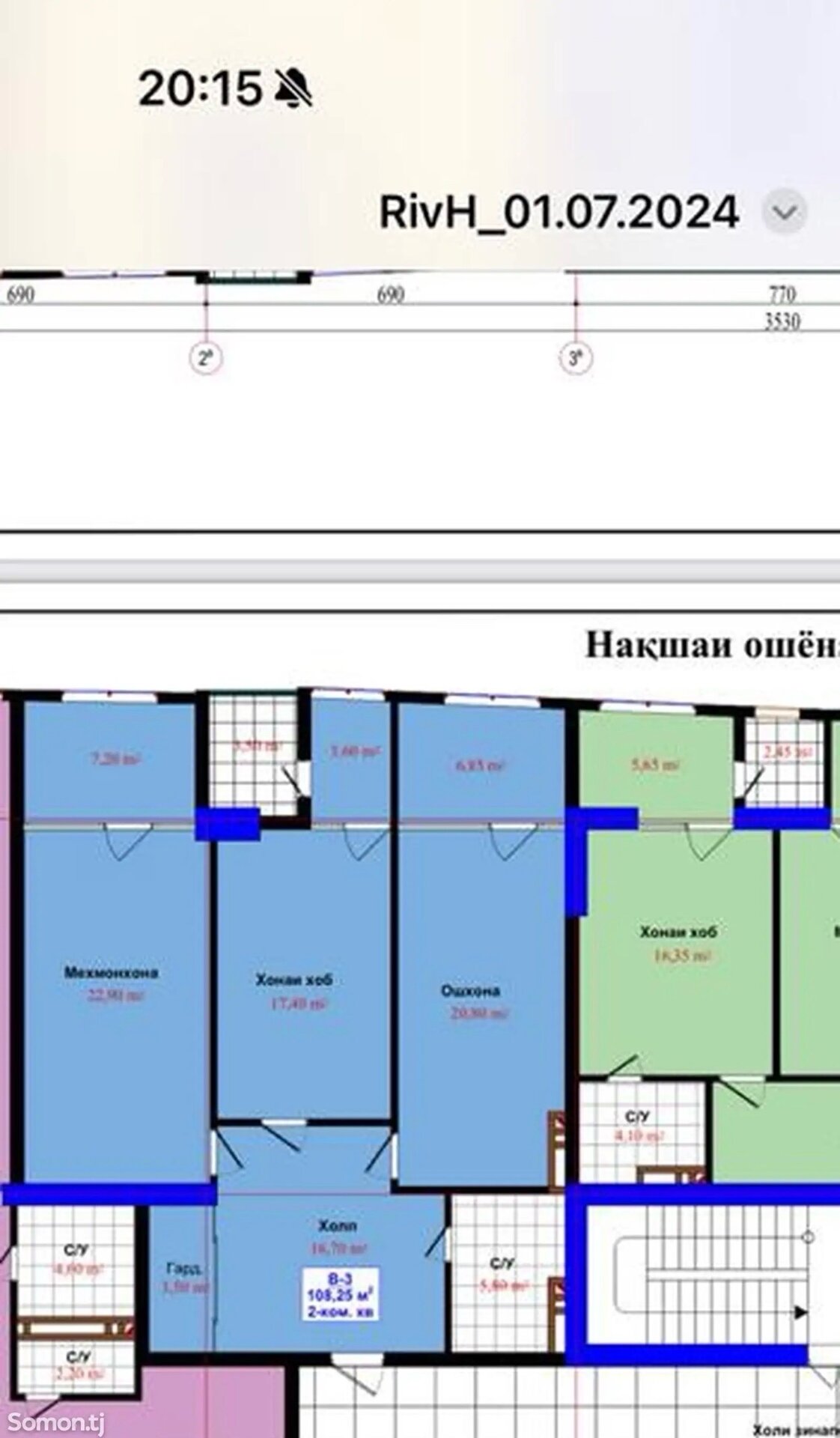Tap the silent mode bell icon

pyautogui.click(x=293, y=88)
